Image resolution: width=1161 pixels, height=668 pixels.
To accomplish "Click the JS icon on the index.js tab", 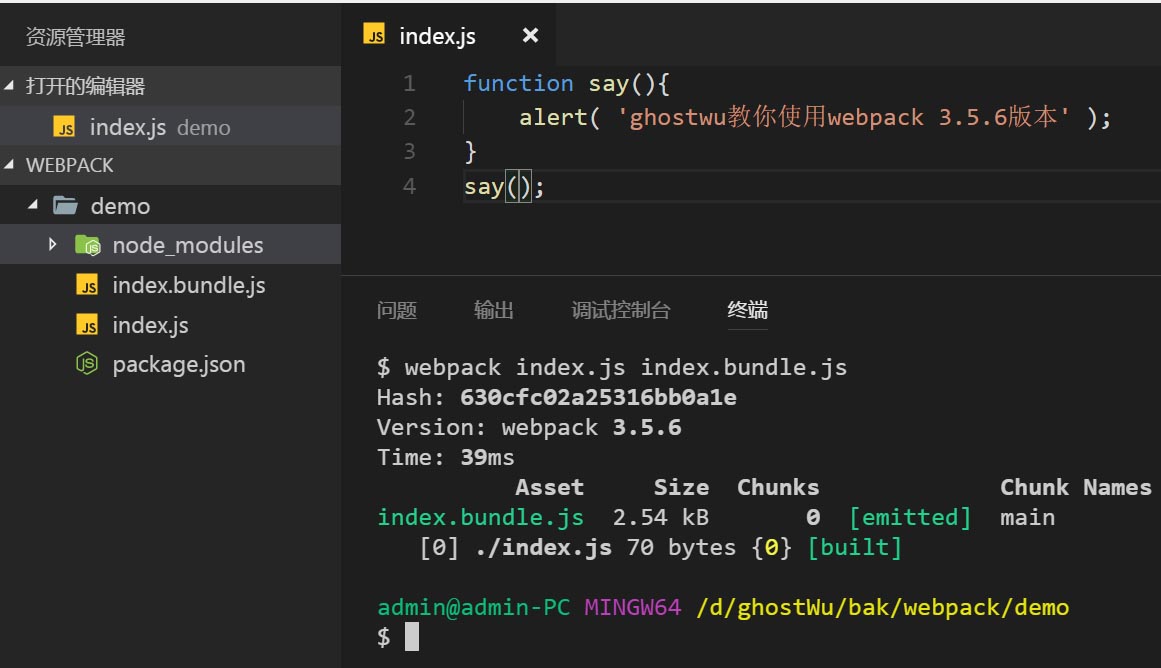I will pos(375,37).
